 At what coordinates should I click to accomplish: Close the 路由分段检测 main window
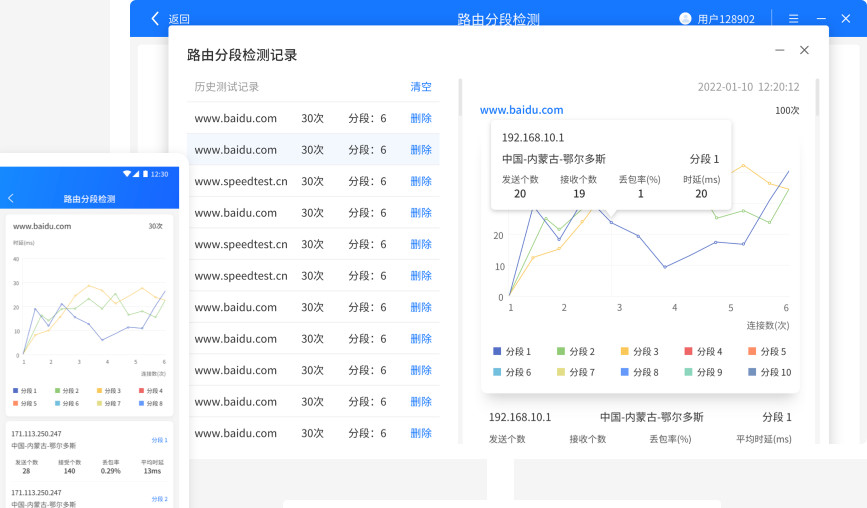click(845, 18)
